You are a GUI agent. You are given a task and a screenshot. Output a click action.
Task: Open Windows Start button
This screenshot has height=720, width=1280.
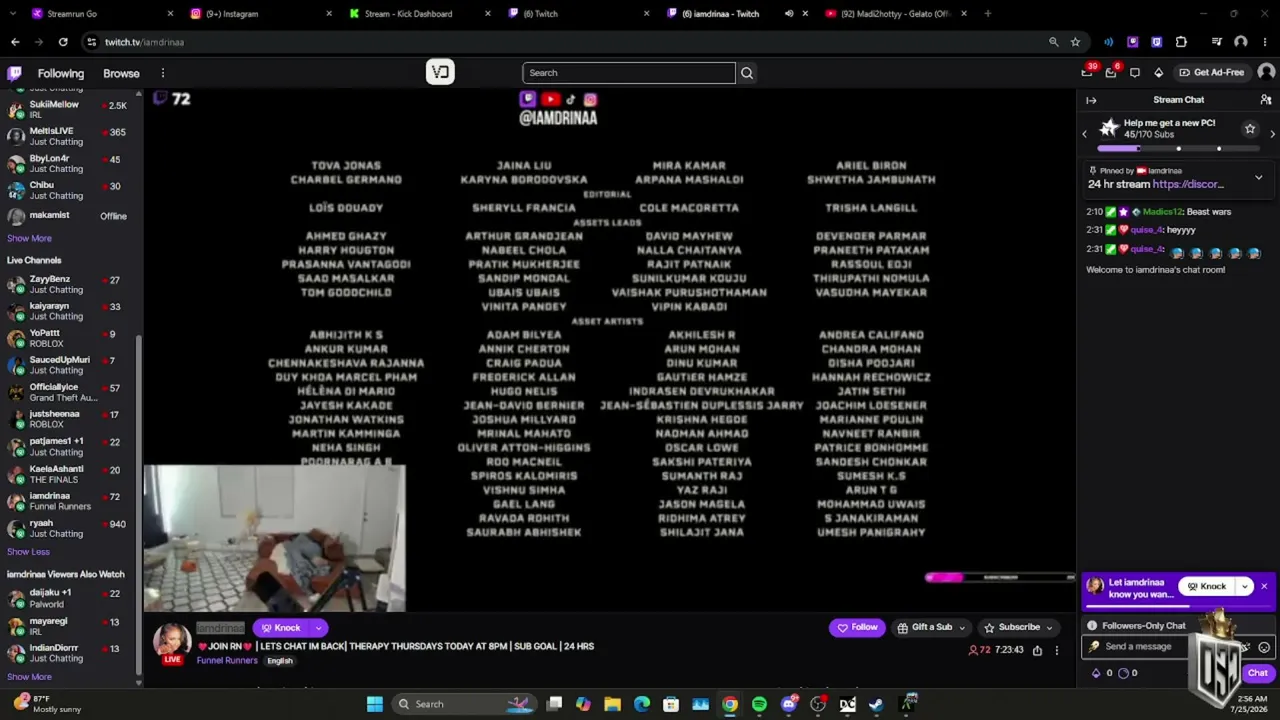tap(374, 704)
